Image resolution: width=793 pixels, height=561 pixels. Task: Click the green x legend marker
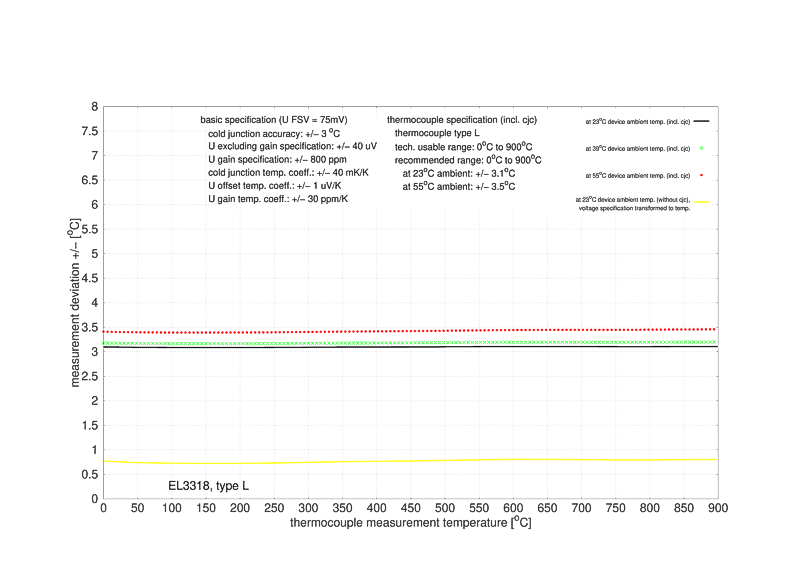tap(701, 148)
